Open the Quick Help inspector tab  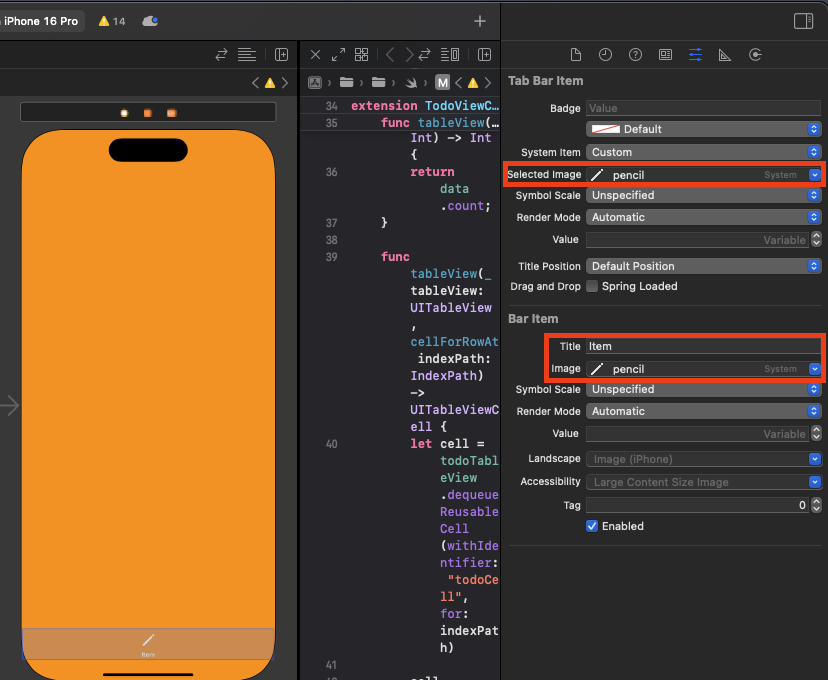[x=635, y=54]
